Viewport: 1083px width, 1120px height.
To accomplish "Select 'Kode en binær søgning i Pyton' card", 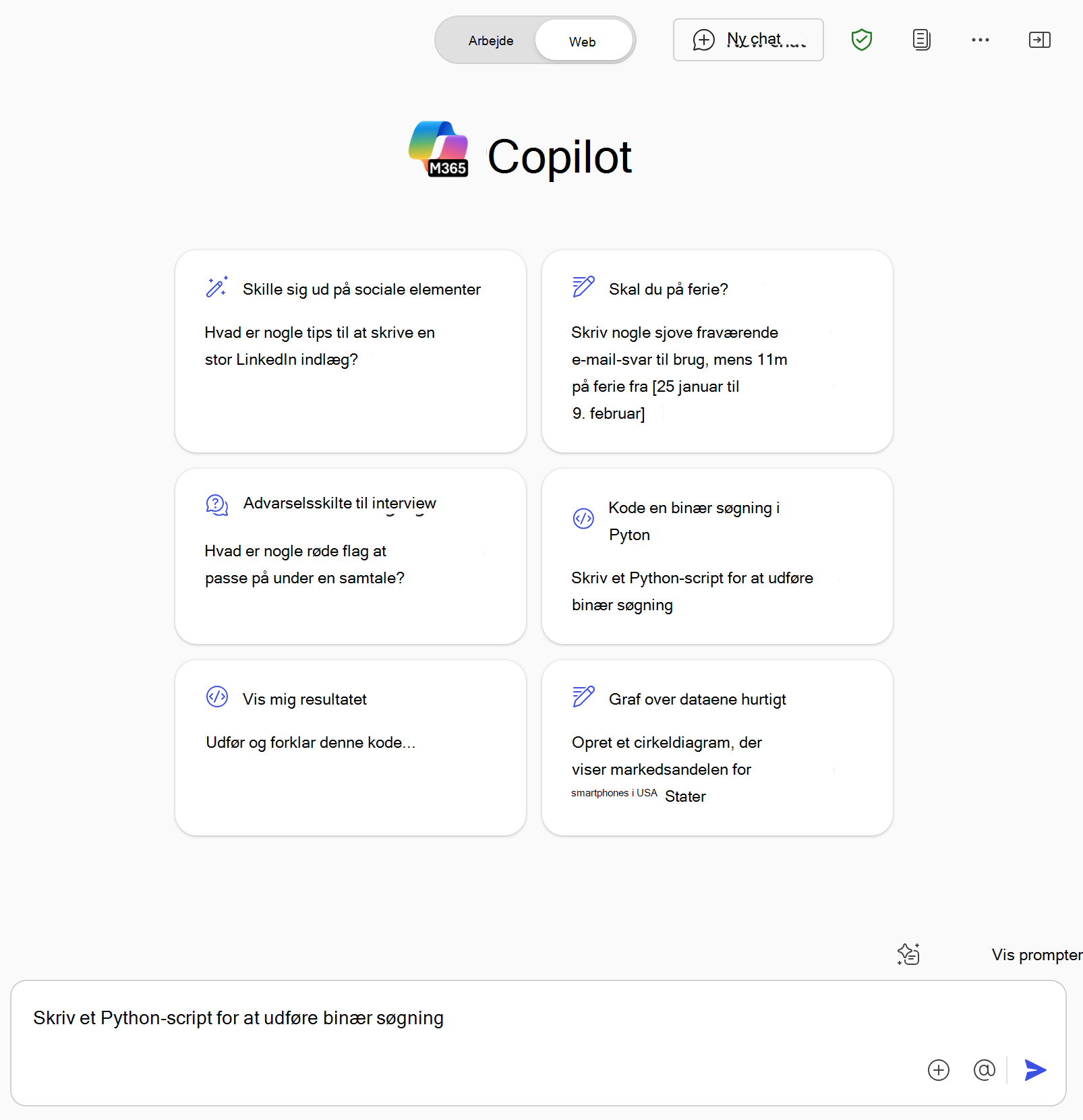I will click(718, 556).
